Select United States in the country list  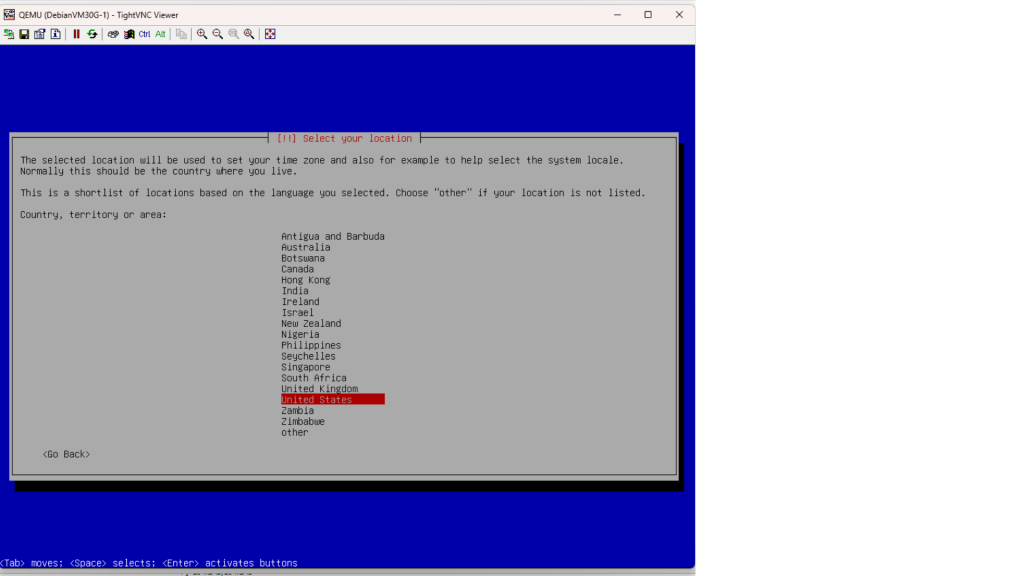click(316, 400)
